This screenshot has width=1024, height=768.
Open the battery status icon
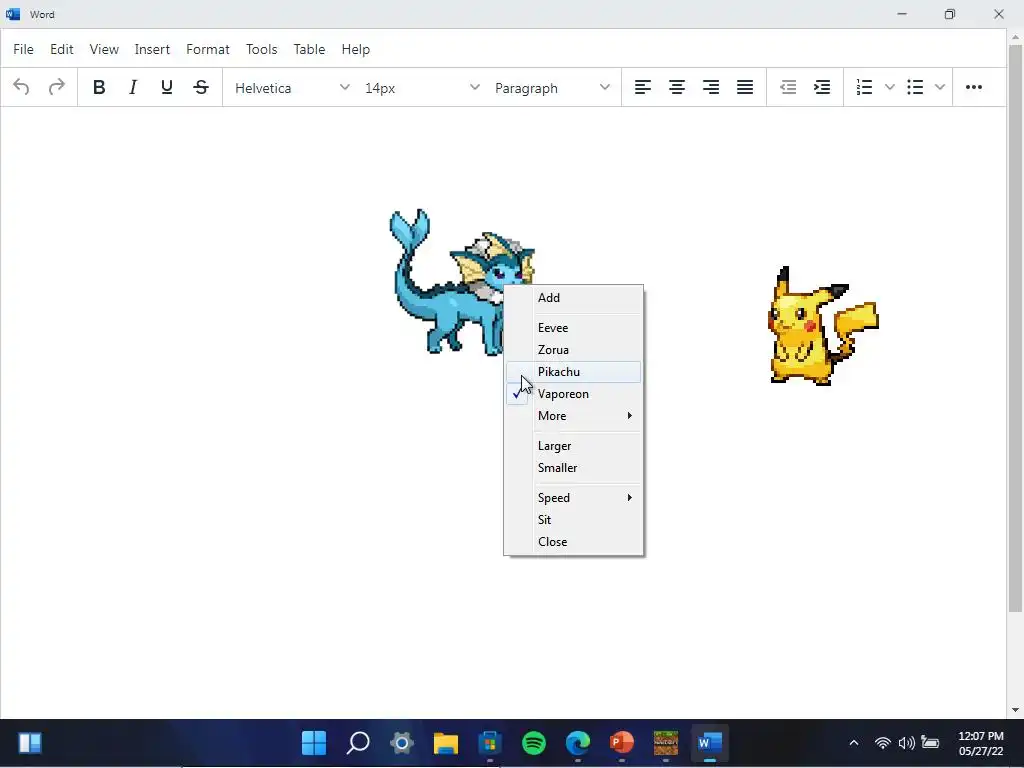[x=930, y=743]
